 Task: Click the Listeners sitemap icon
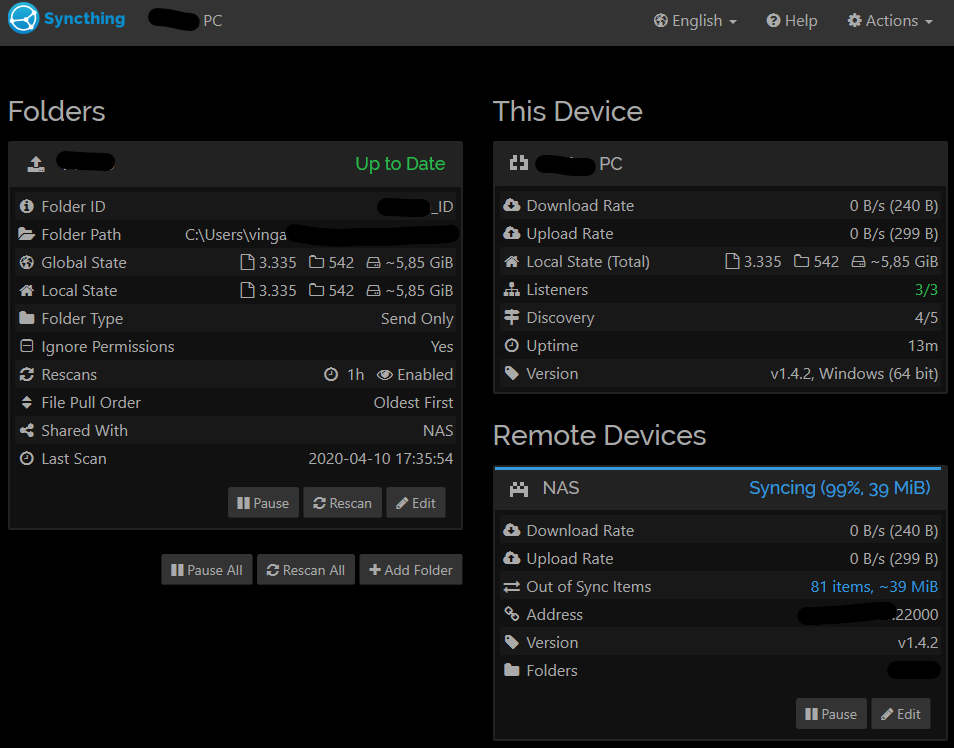point(512,289)
